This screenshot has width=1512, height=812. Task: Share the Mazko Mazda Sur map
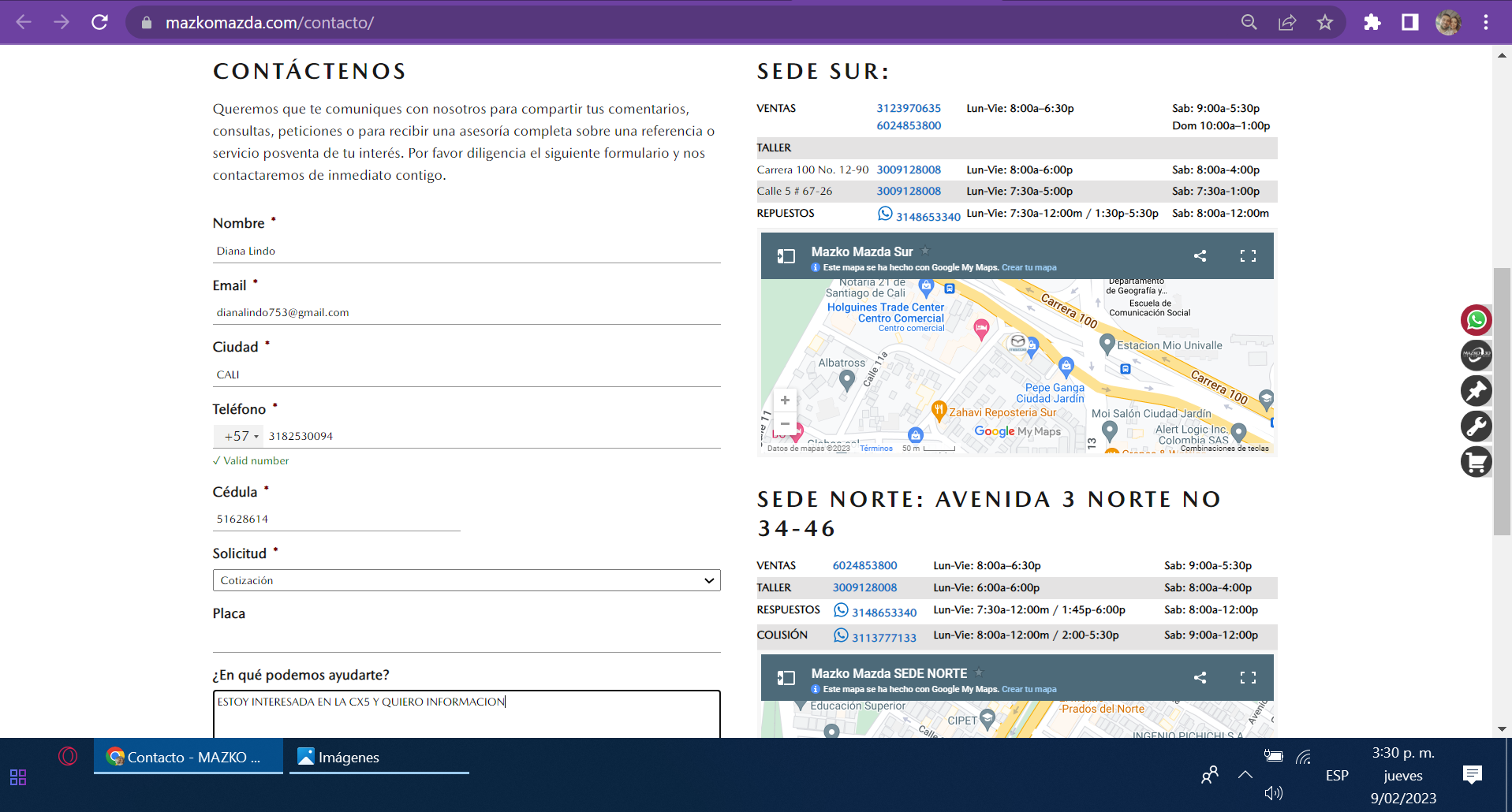click(1200, 255)
